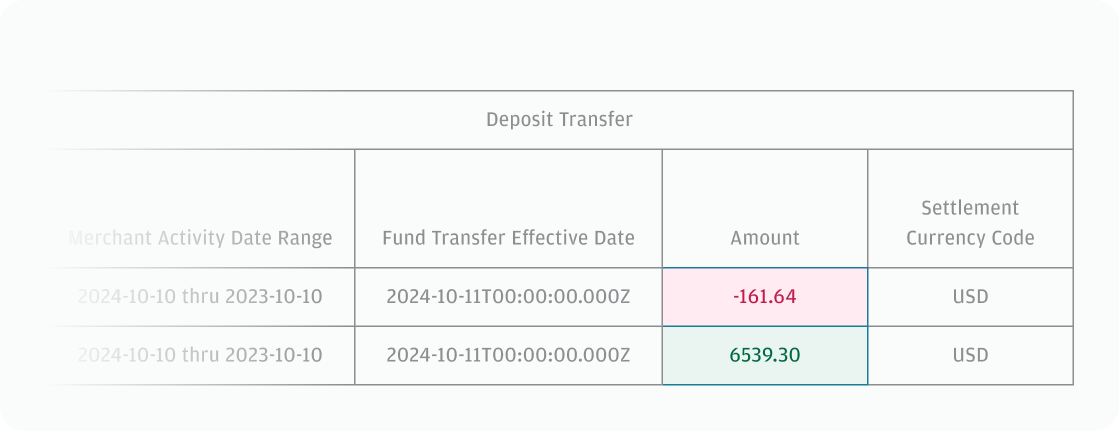The image size is (1119, 431).
Task: Select the Amount column header
Action: tap(765, 238)
